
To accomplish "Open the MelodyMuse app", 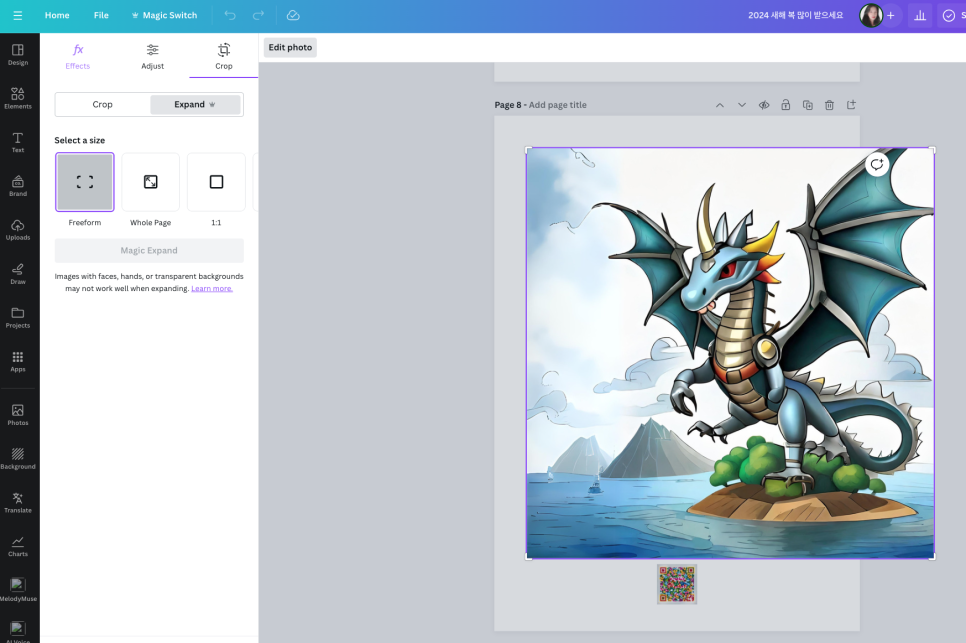I will tap(18, 590).
